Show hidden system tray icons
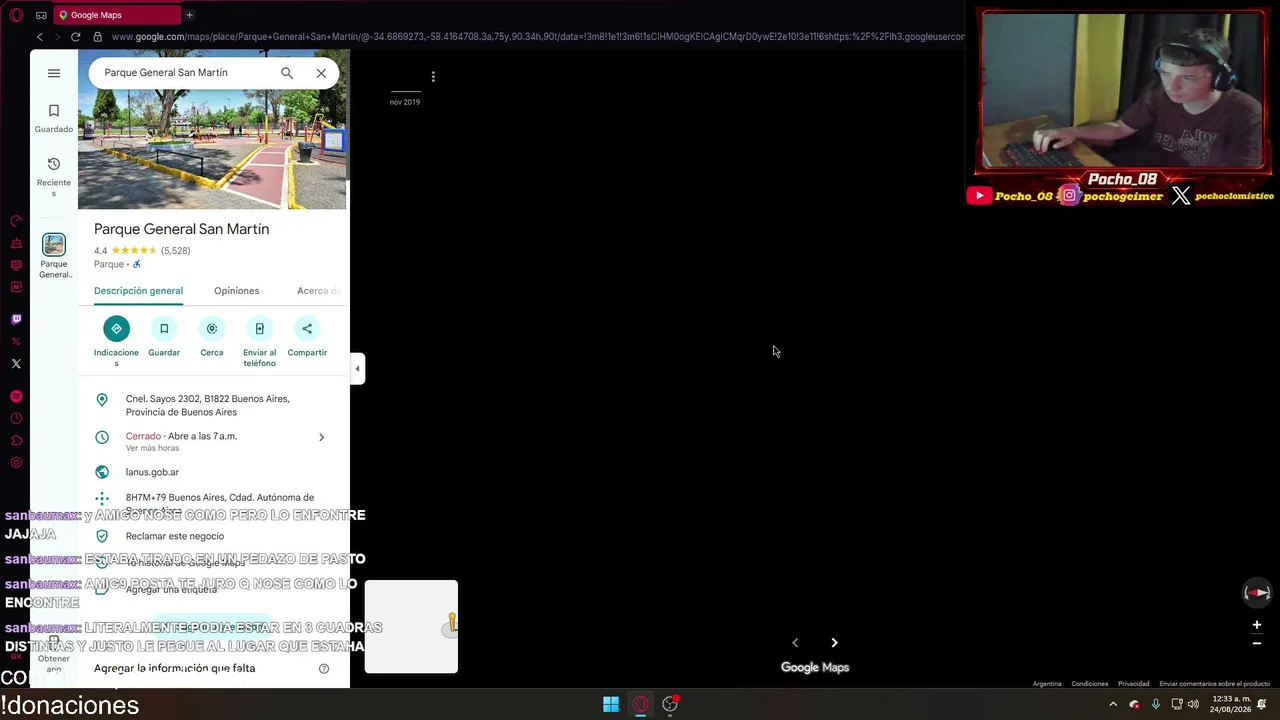This screenshot has height=720, width=1280. click(x=1113, y=705)
